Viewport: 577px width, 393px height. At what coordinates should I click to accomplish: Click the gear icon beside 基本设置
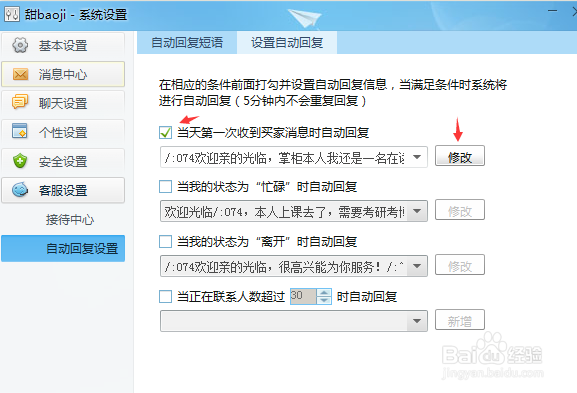(x=20, y=45)
